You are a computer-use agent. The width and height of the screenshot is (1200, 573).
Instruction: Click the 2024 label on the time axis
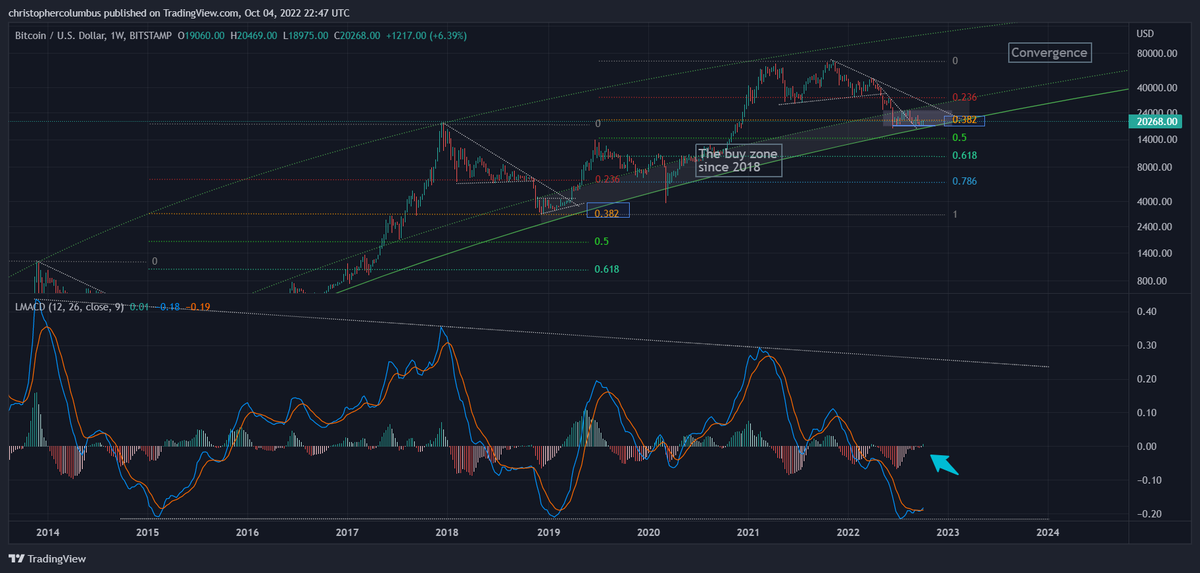[x=1048, y=533]
